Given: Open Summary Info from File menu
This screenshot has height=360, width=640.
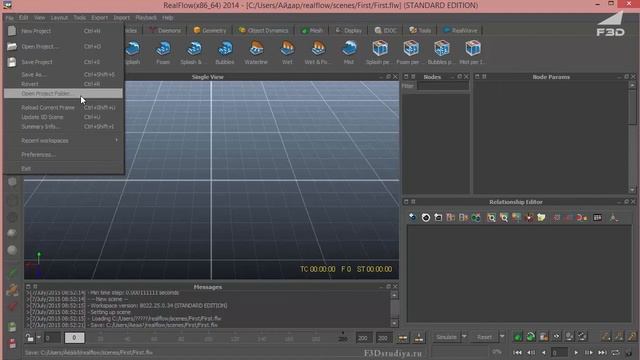Looking at the screenshot, I should point(63,127).
